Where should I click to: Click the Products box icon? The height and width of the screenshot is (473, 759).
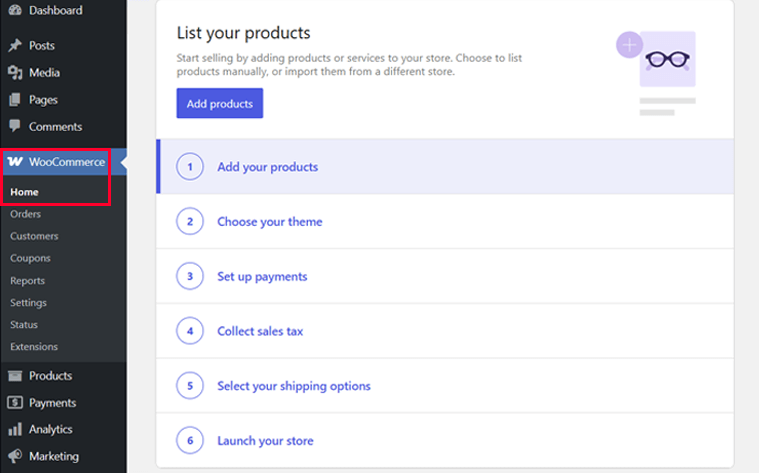tap(15, 376)
